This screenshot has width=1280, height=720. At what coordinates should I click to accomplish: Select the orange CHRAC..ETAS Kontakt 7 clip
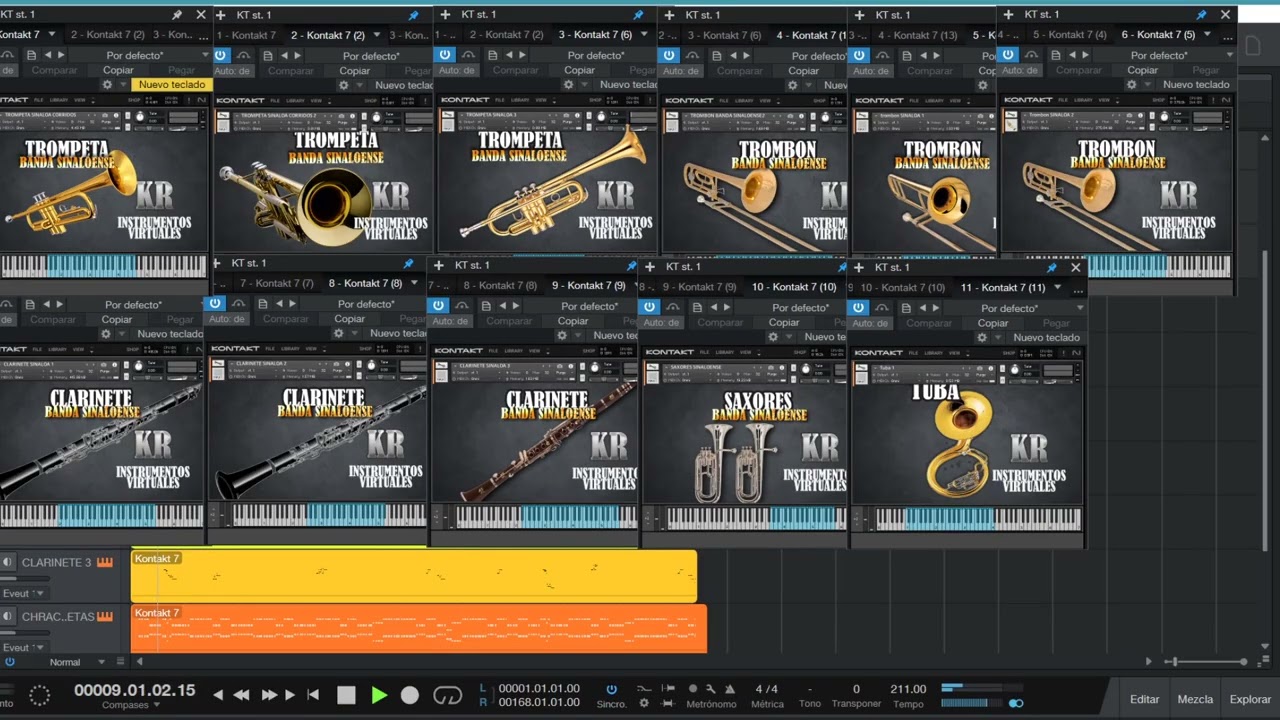(x=419, y=629)
